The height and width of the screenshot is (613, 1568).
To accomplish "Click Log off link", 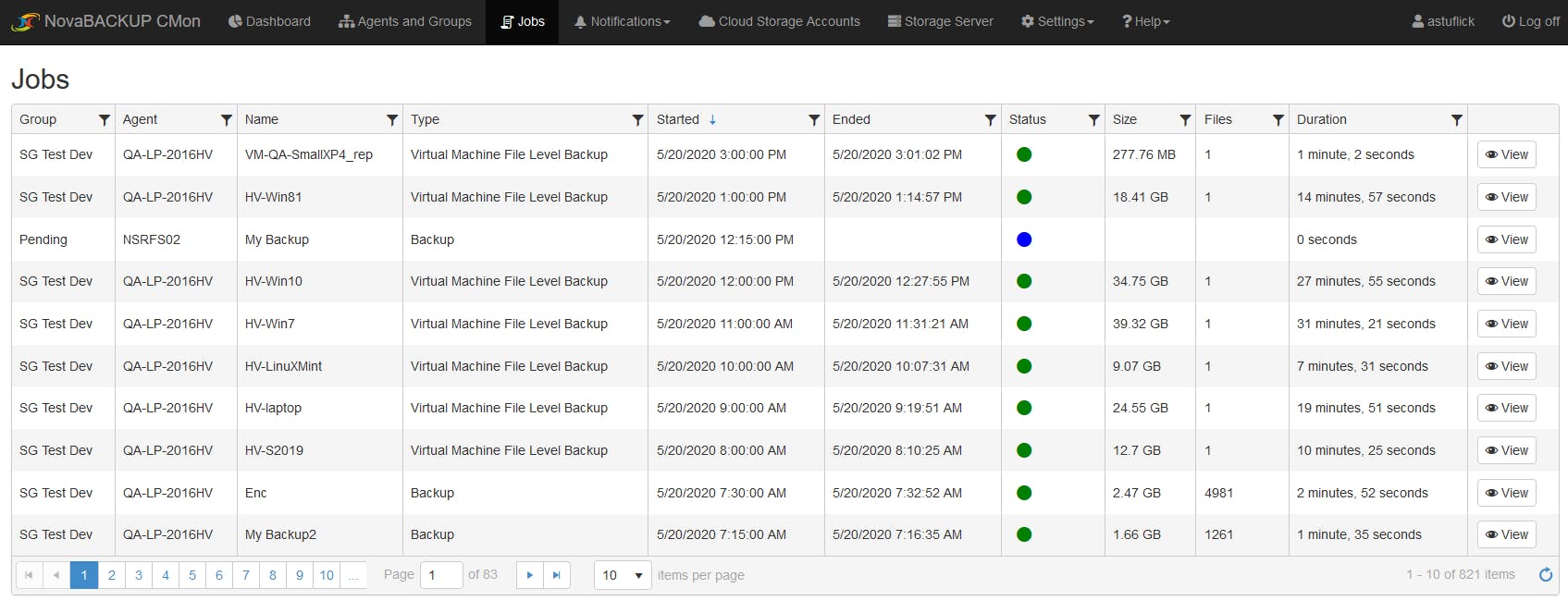I will [1531, 21].
